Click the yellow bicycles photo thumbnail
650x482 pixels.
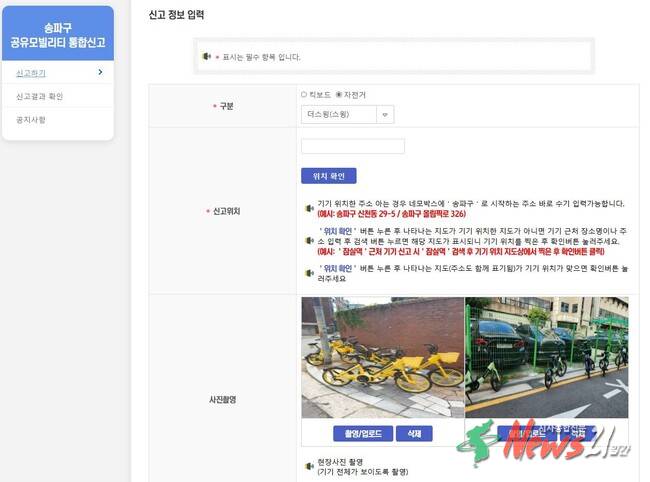[383, 357]
